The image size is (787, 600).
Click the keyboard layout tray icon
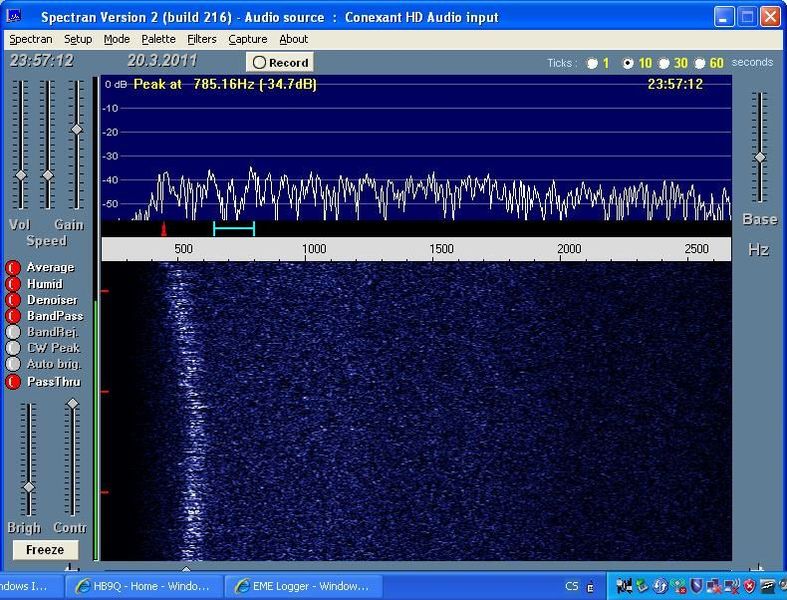pos(591,586)
